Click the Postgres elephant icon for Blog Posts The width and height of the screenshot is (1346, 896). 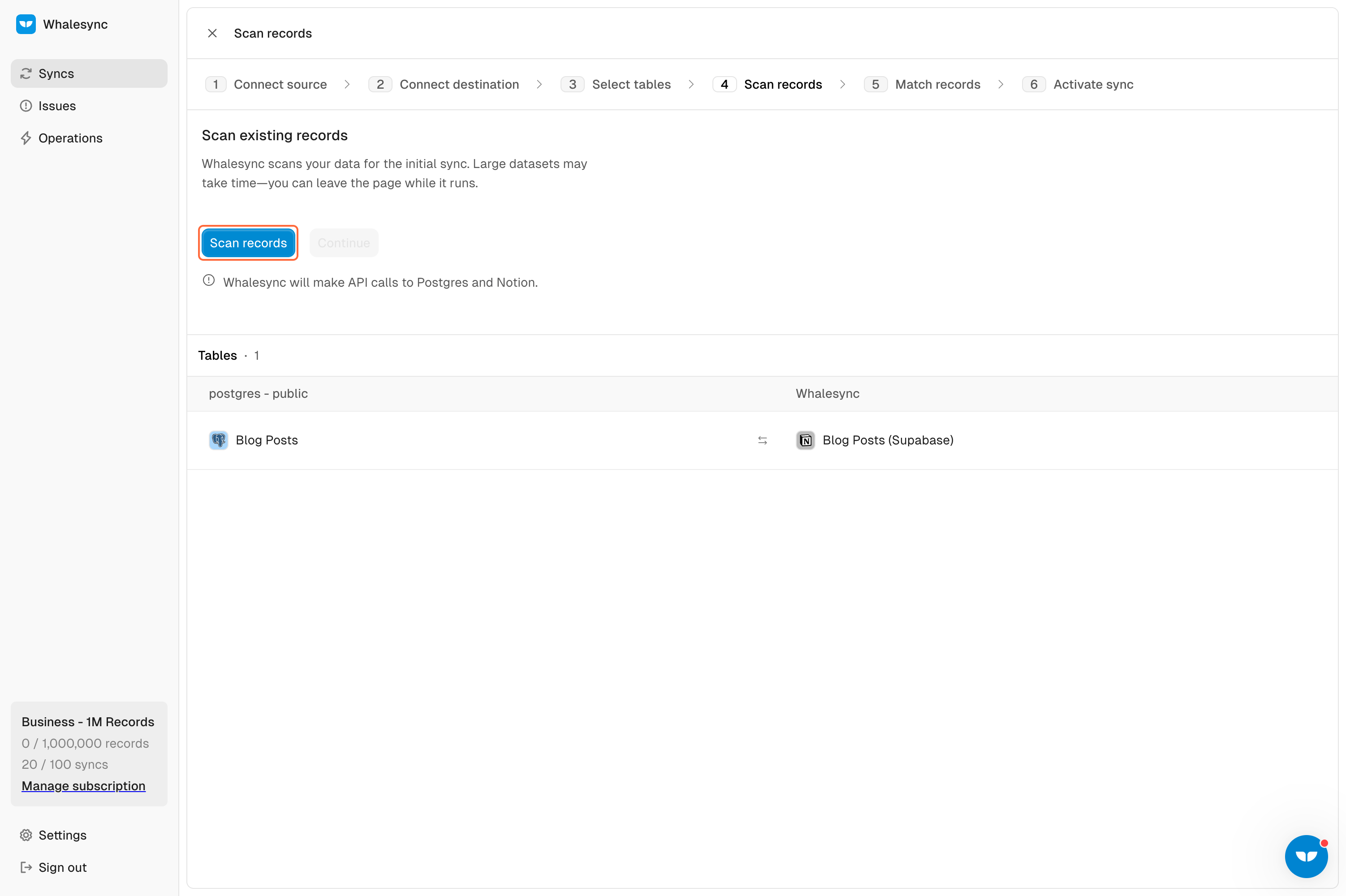click(218, 440)
